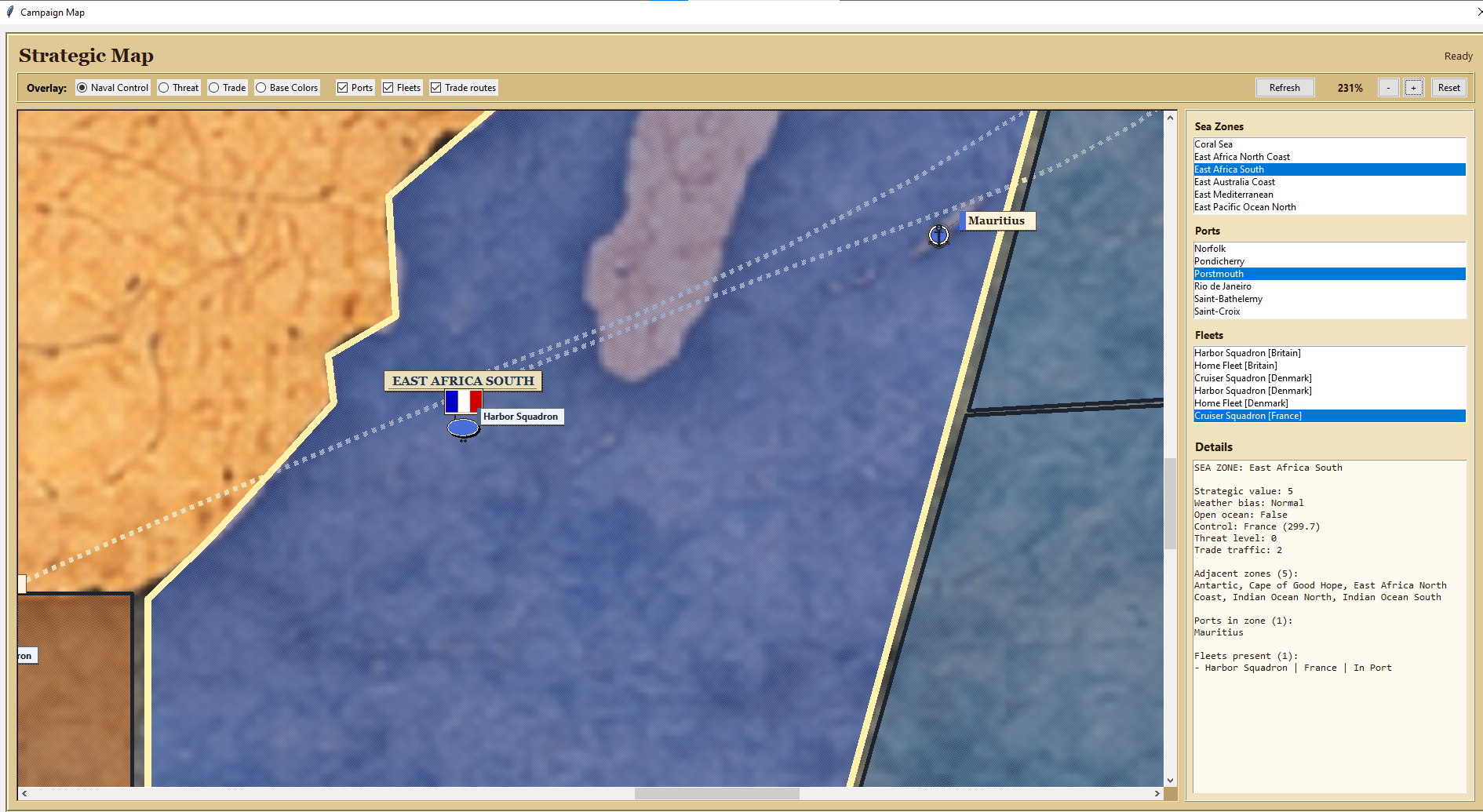Click the map horizontal scrollbar thumb
This screenshot has height=812, width=1483.
pyautogui.click(x=716, y=793)
